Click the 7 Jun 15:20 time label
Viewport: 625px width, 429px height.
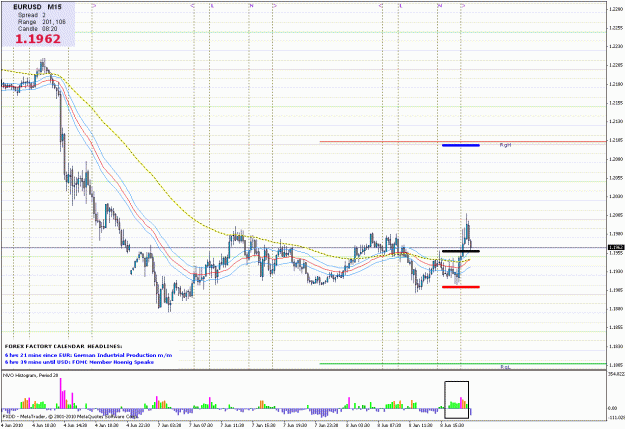263,425
